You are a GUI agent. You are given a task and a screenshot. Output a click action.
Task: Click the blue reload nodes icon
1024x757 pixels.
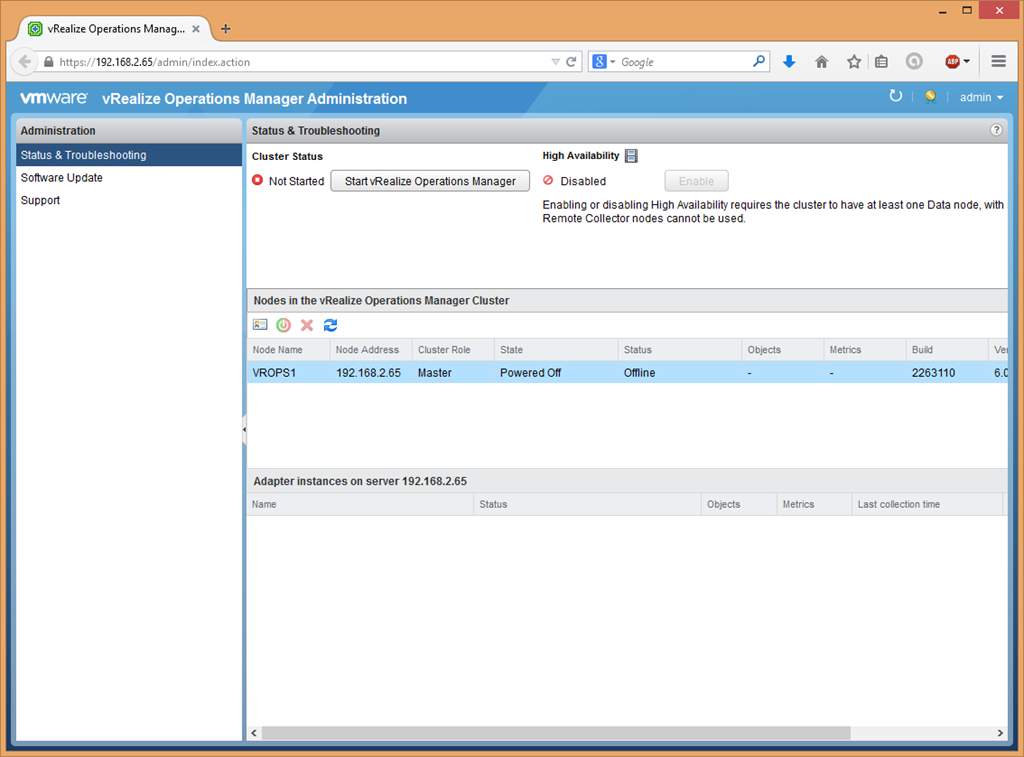click(x=331, y=325)
